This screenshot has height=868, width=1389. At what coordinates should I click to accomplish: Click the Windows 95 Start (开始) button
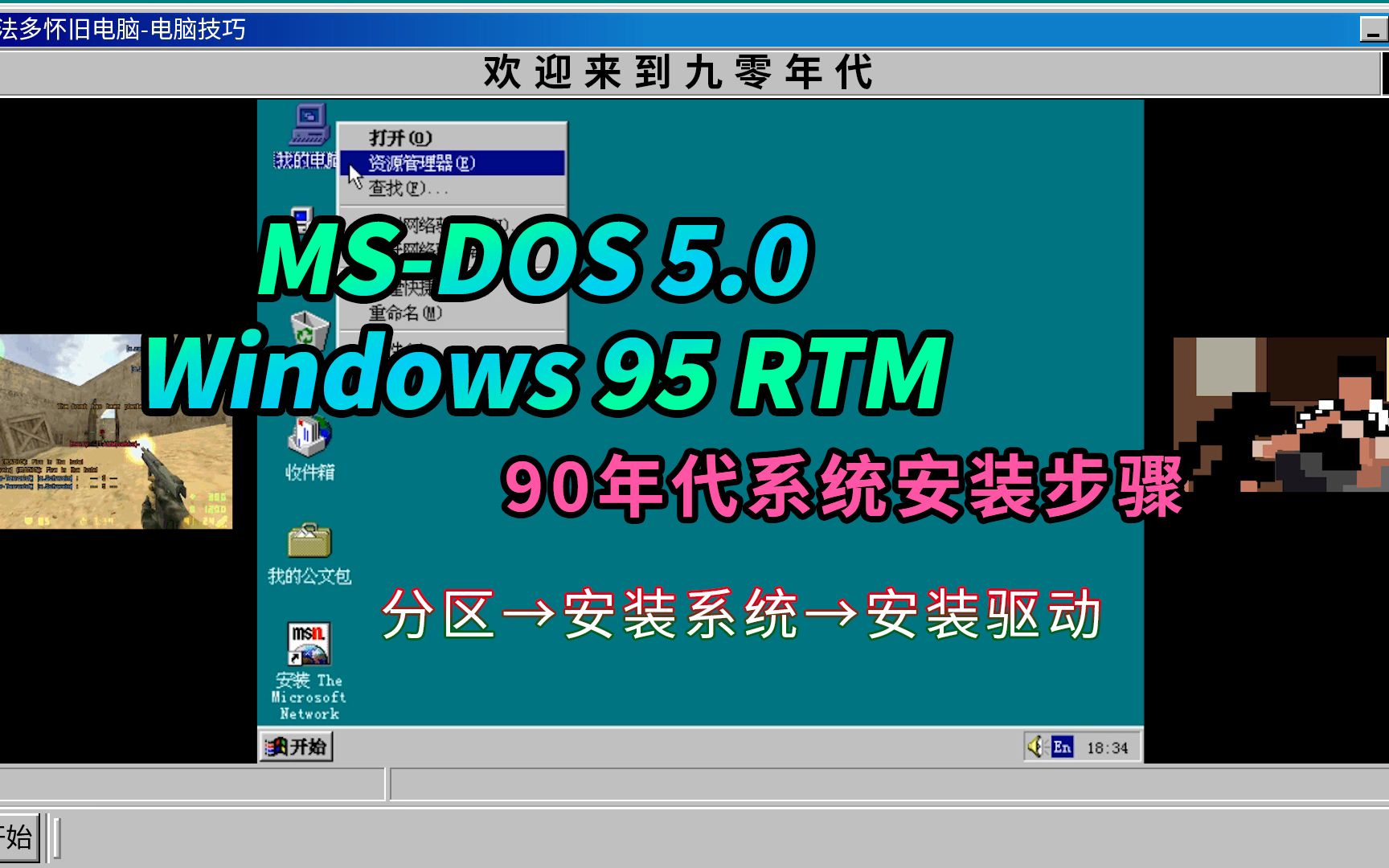pyautogui.click(x=296, y=747)
